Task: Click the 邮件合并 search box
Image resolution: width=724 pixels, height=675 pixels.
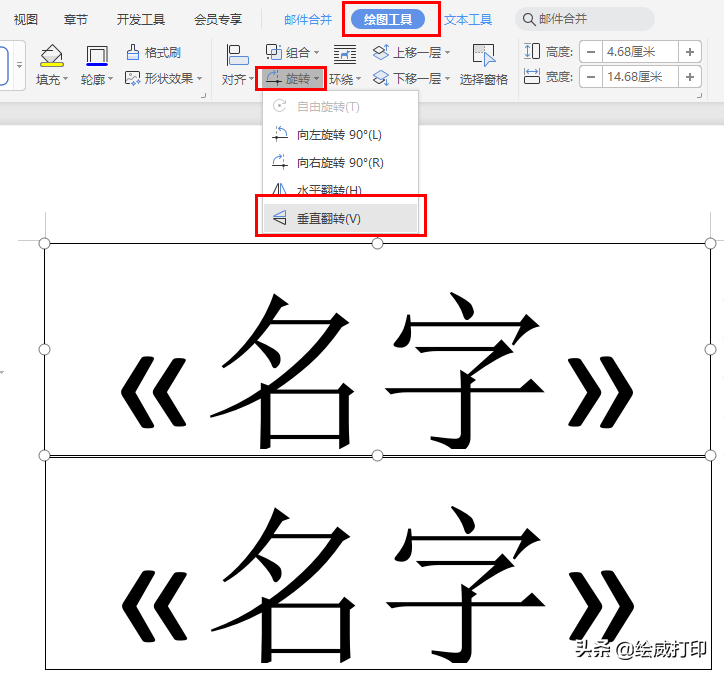Action: [585, 19]
